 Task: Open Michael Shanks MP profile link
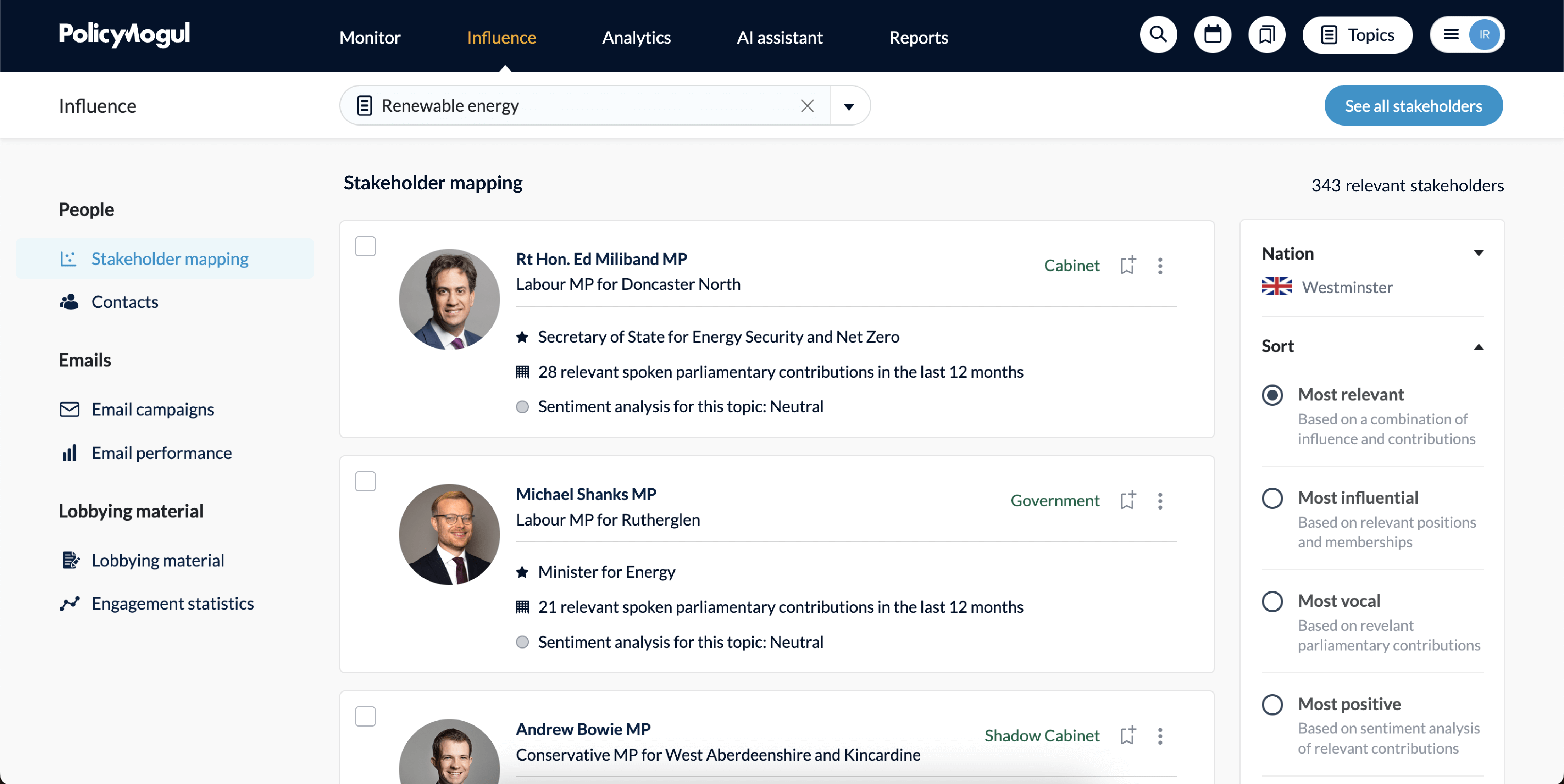click(585, 493)
